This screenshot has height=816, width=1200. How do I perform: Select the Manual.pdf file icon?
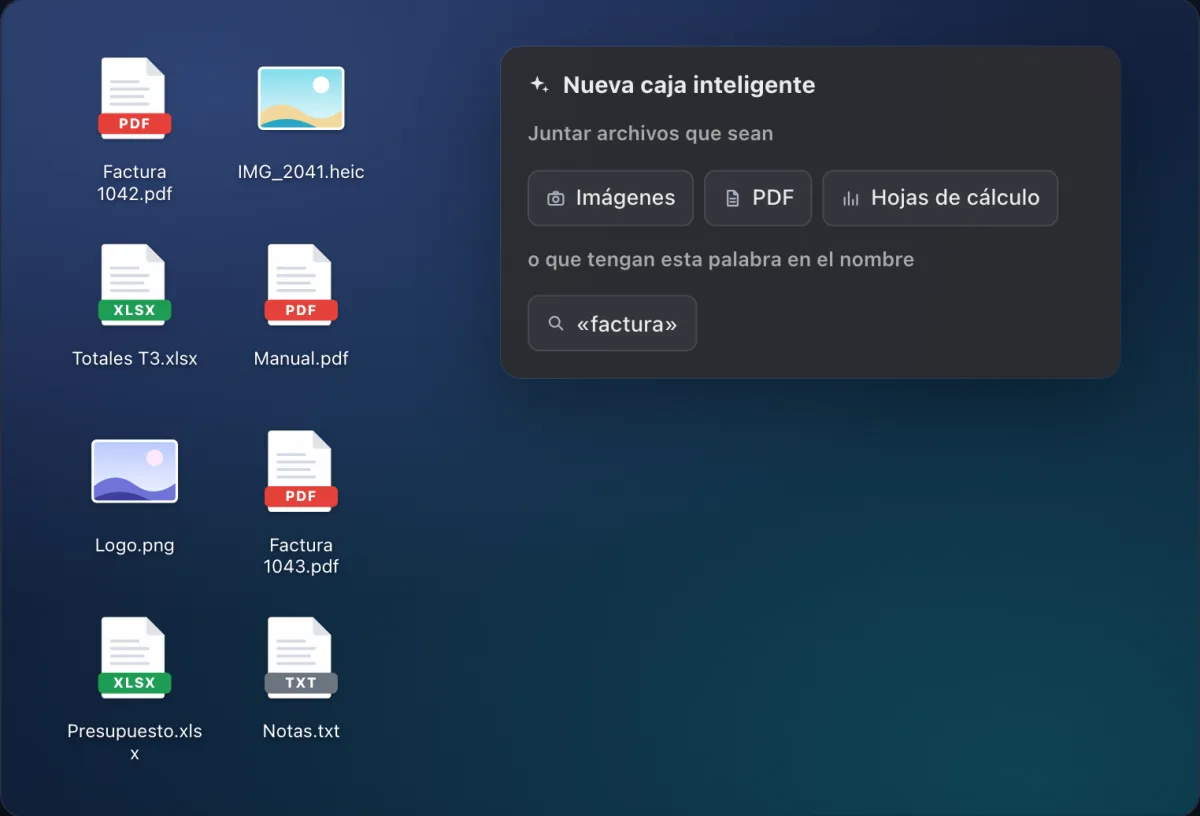click(301, 285)
